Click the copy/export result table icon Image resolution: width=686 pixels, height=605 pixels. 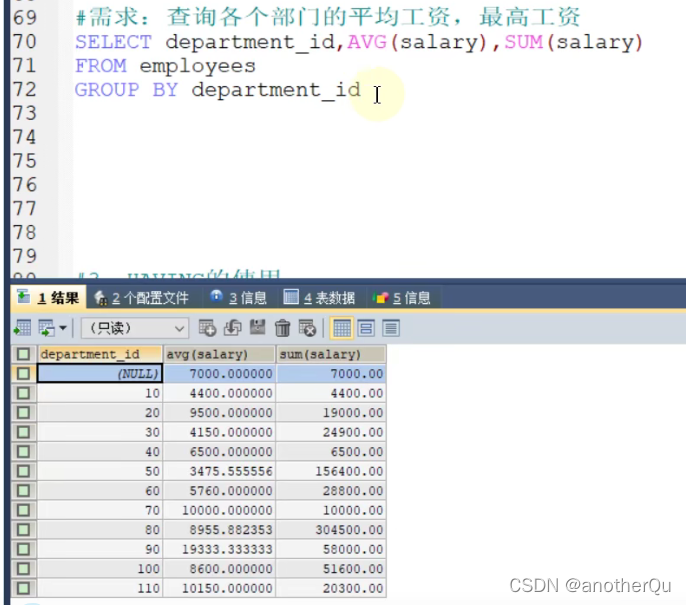coord(46,328)
